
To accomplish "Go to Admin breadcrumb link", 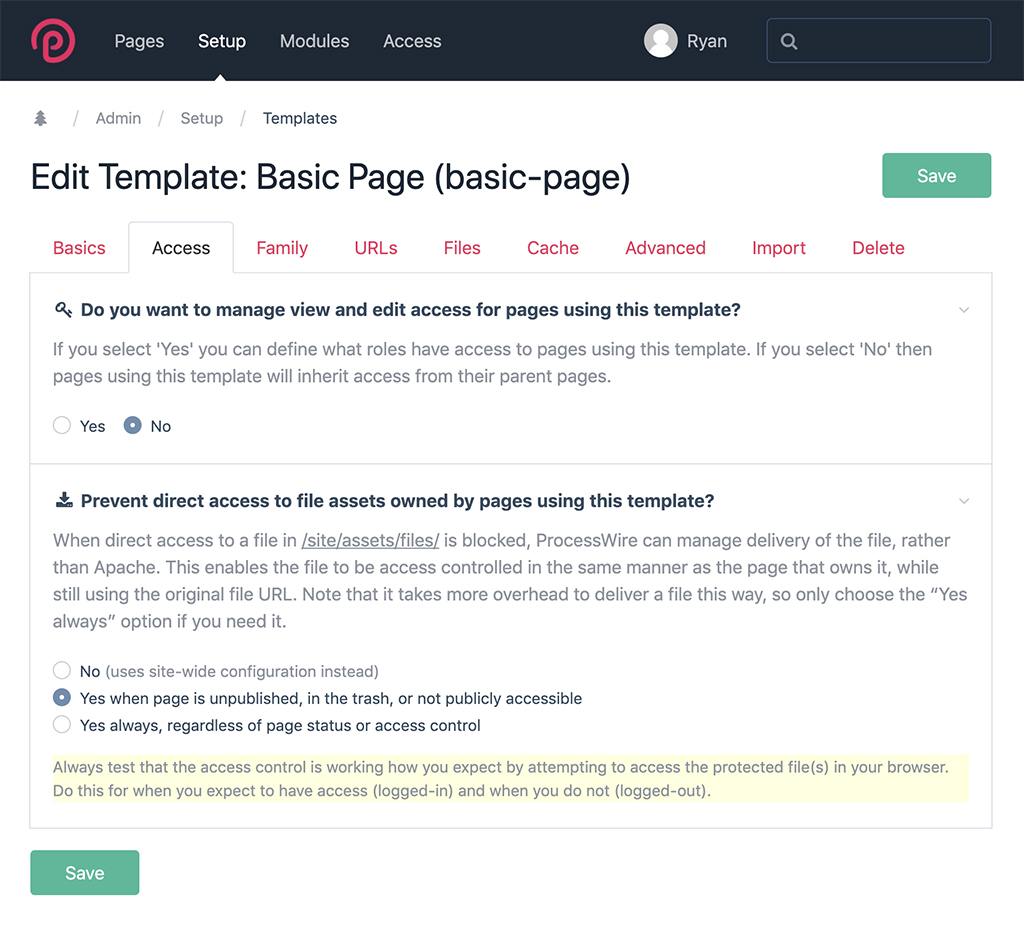I will pyautogui.click(x=118, y=118).
